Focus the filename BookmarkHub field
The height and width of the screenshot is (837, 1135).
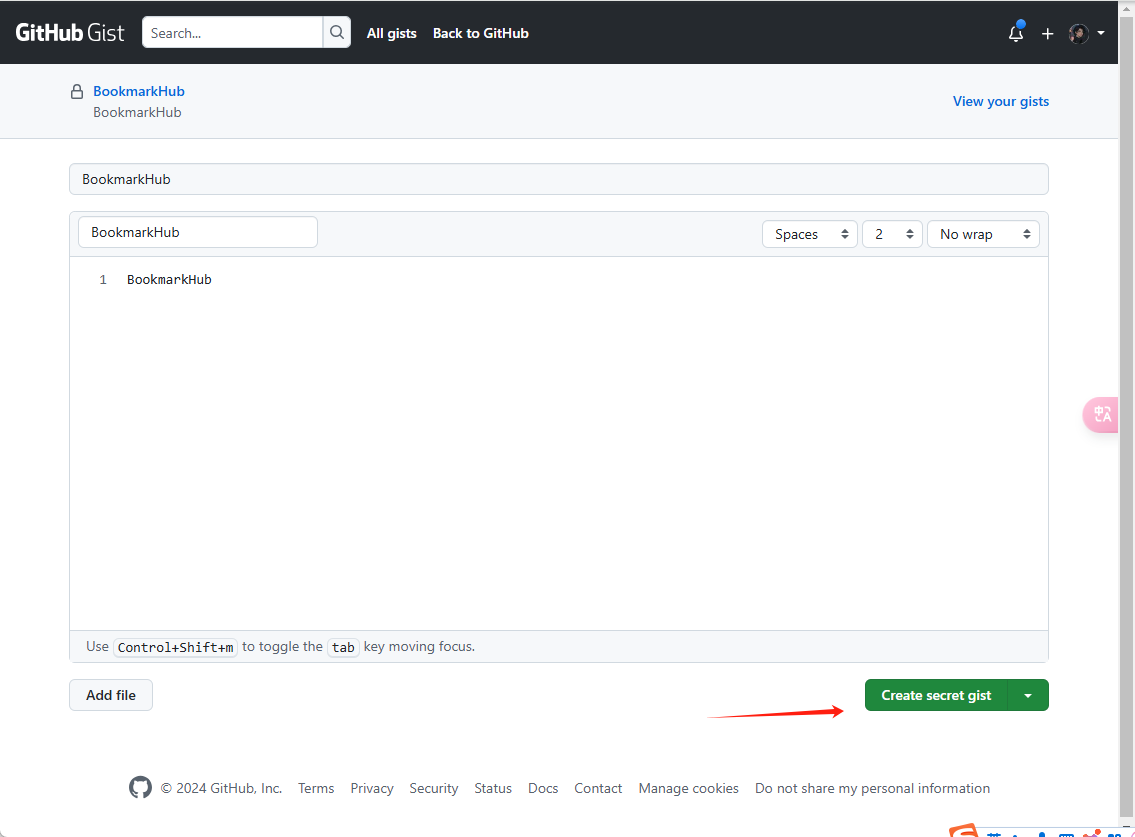click(198, 232)
